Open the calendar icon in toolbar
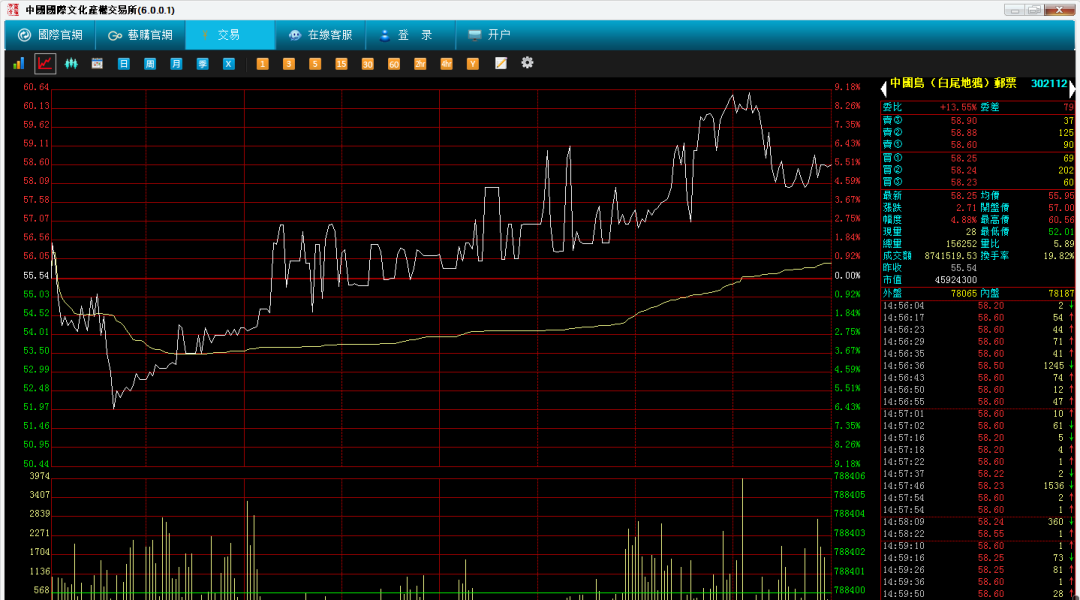 tap(97, 63)
